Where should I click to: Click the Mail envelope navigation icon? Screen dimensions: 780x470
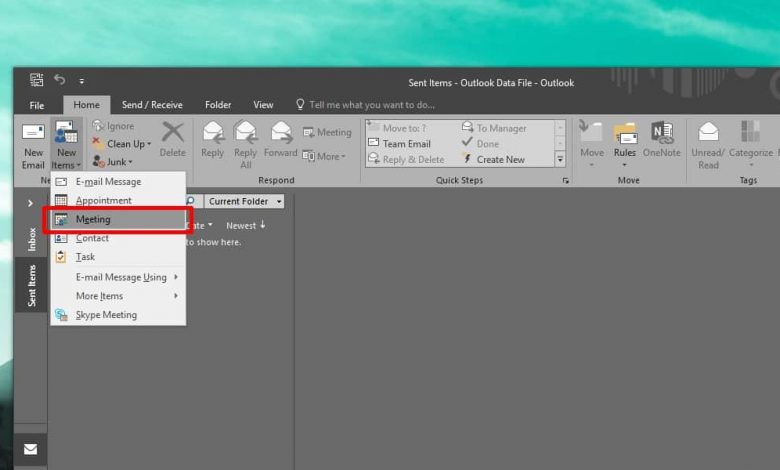click(x=30, y=449)
